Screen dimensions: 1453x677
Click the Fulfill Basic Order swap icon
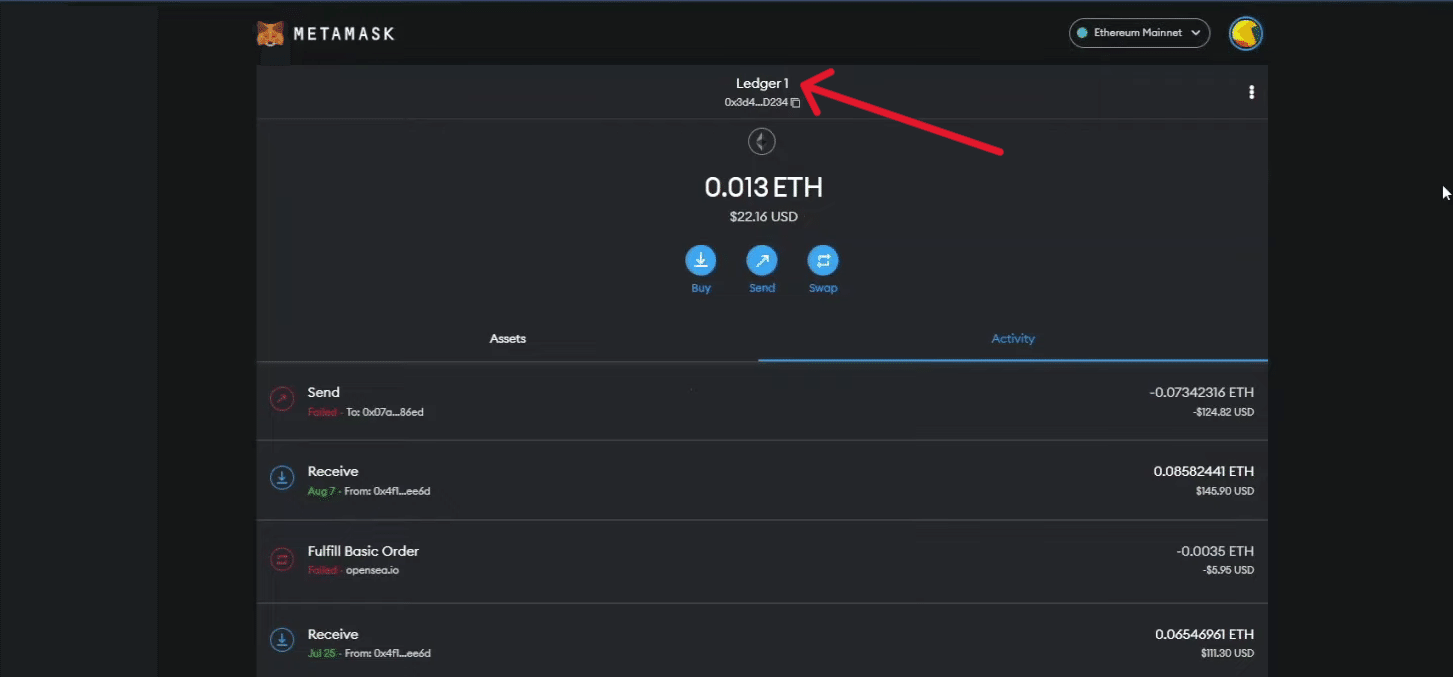(282, 559)
